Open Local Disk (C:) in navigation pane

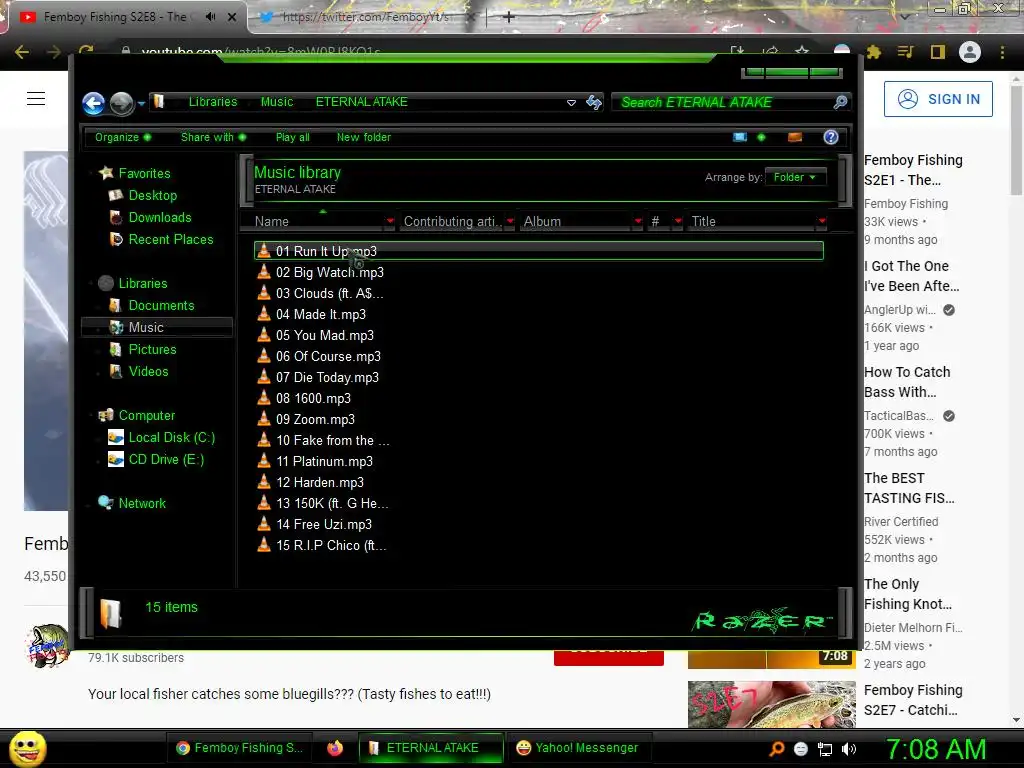coord(172,438)
